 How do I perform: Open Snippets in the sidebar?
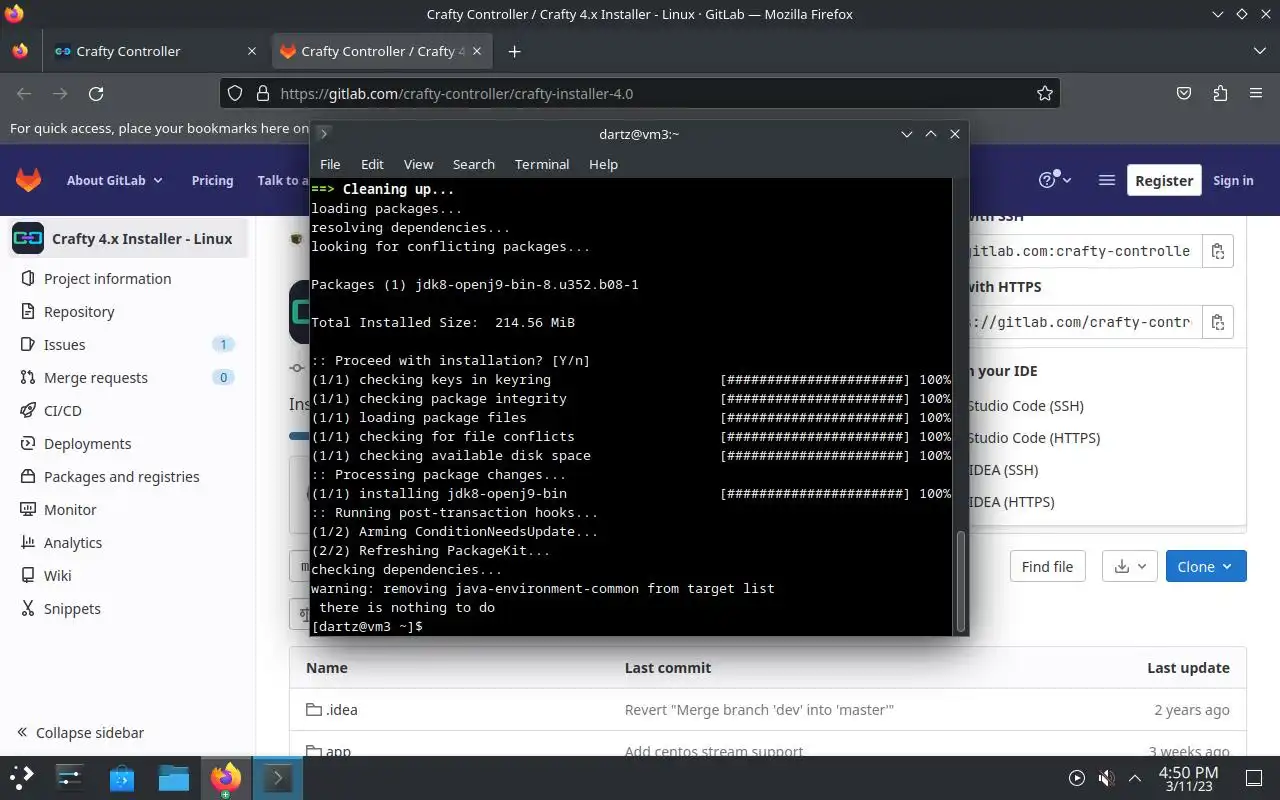pyautogui.click(x=127, y=609)
